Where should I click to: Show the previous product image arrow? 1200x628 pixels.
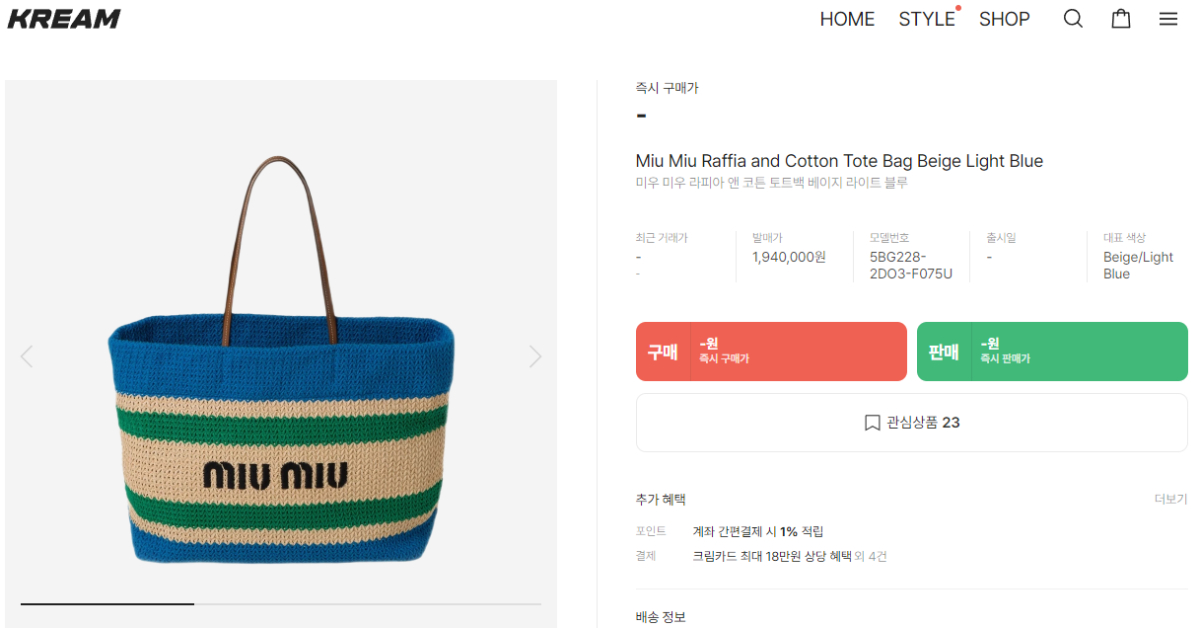(27, 356)
